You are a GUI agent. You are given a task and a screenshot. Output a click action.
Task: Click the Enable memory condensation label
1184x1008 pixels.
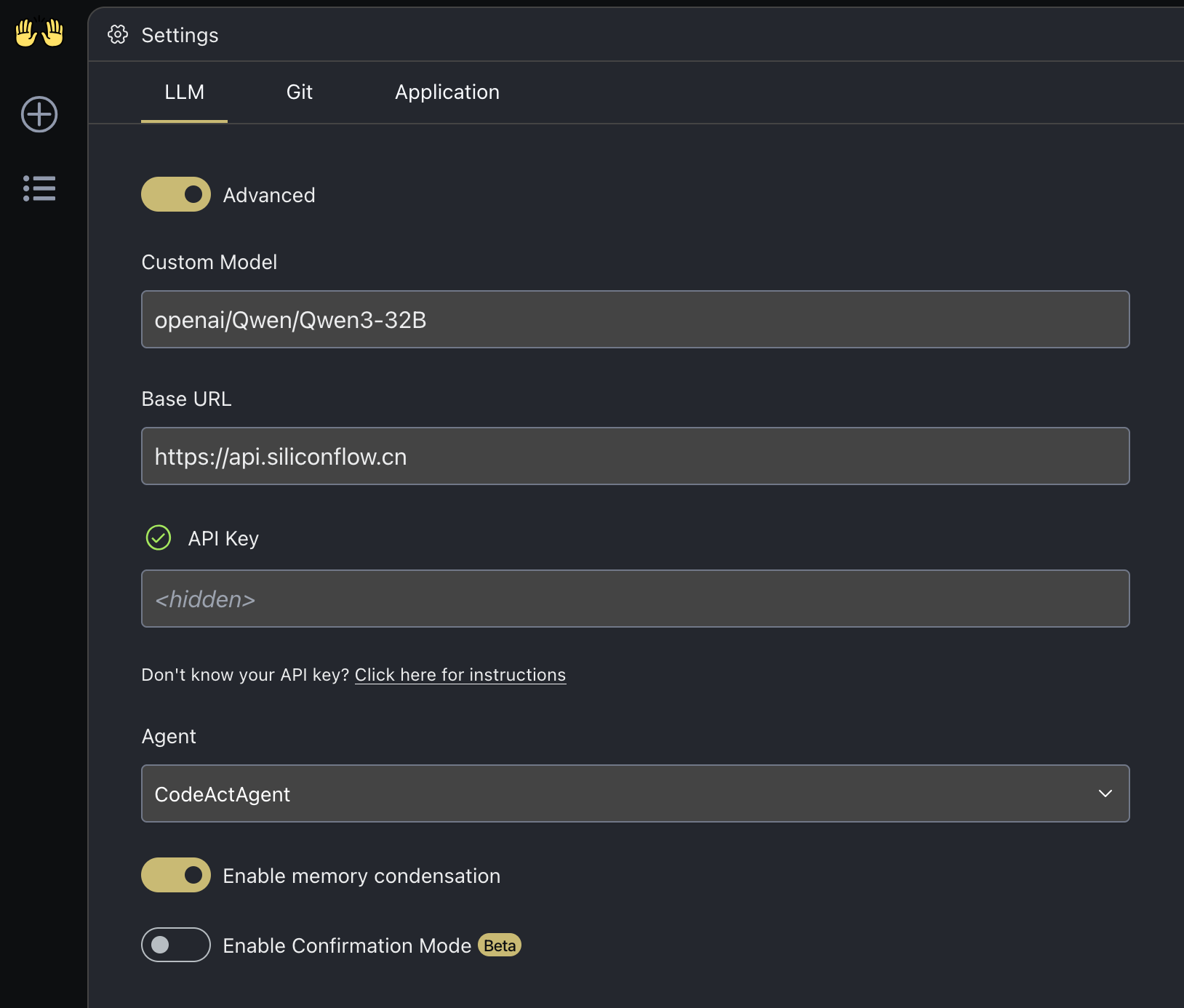361,876
